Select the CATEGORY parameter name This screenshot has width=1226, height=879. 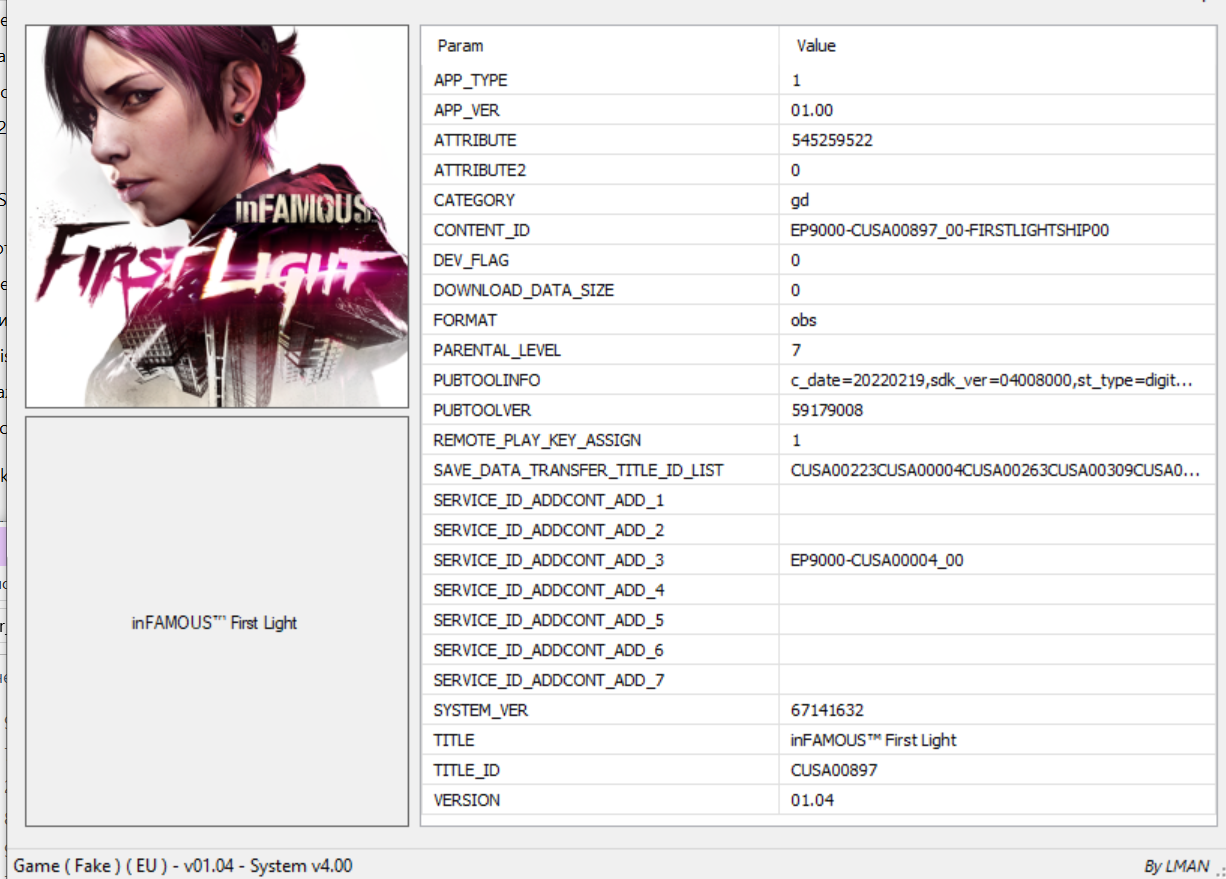474,200
